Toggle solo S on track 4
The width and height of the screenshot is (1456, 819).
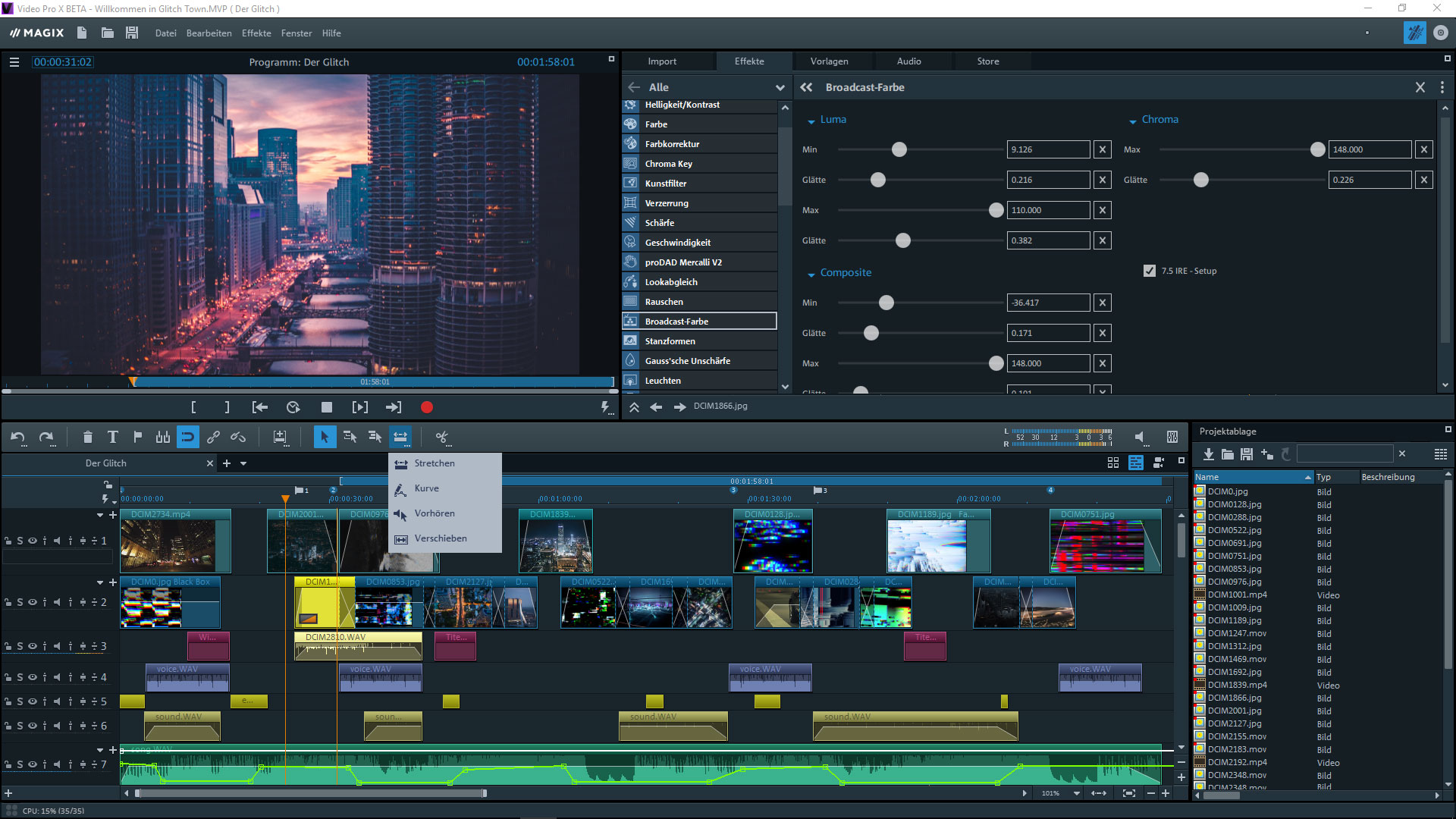[x=20, y=677]
